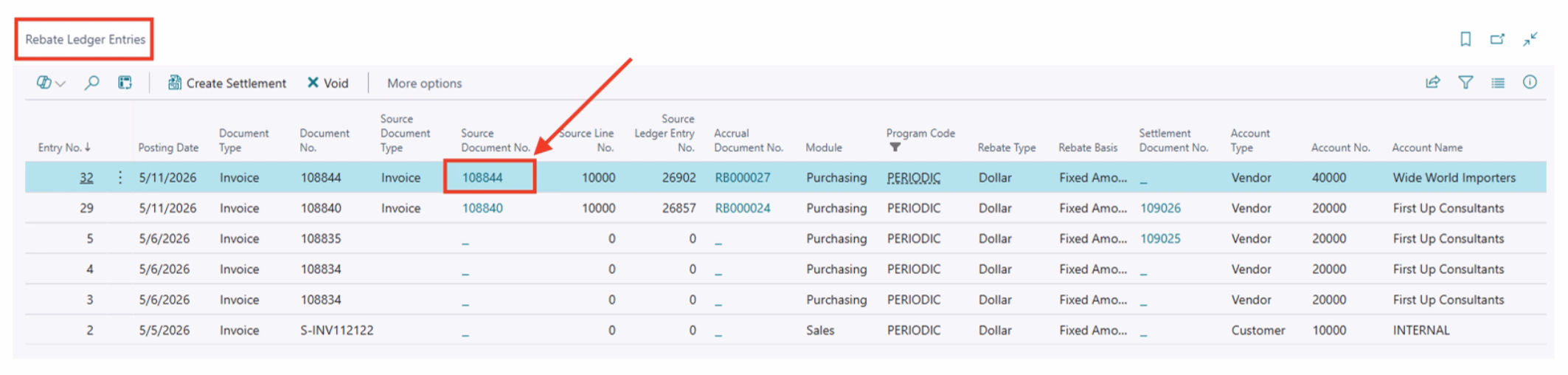Click the Module column header
Screen dimensions: 1568x375
(823, 148)
